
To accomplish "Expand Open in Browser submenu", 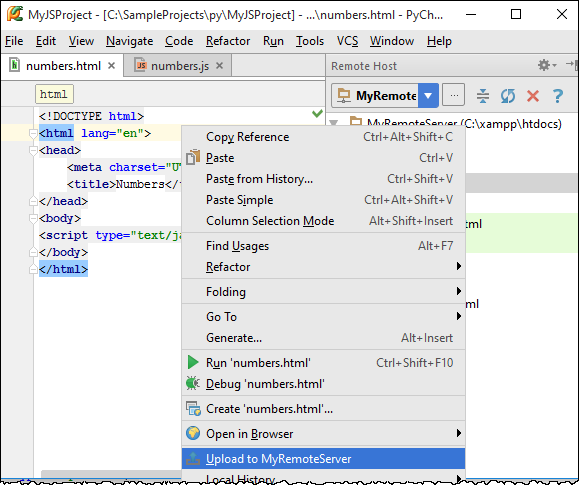I will 323,434.
